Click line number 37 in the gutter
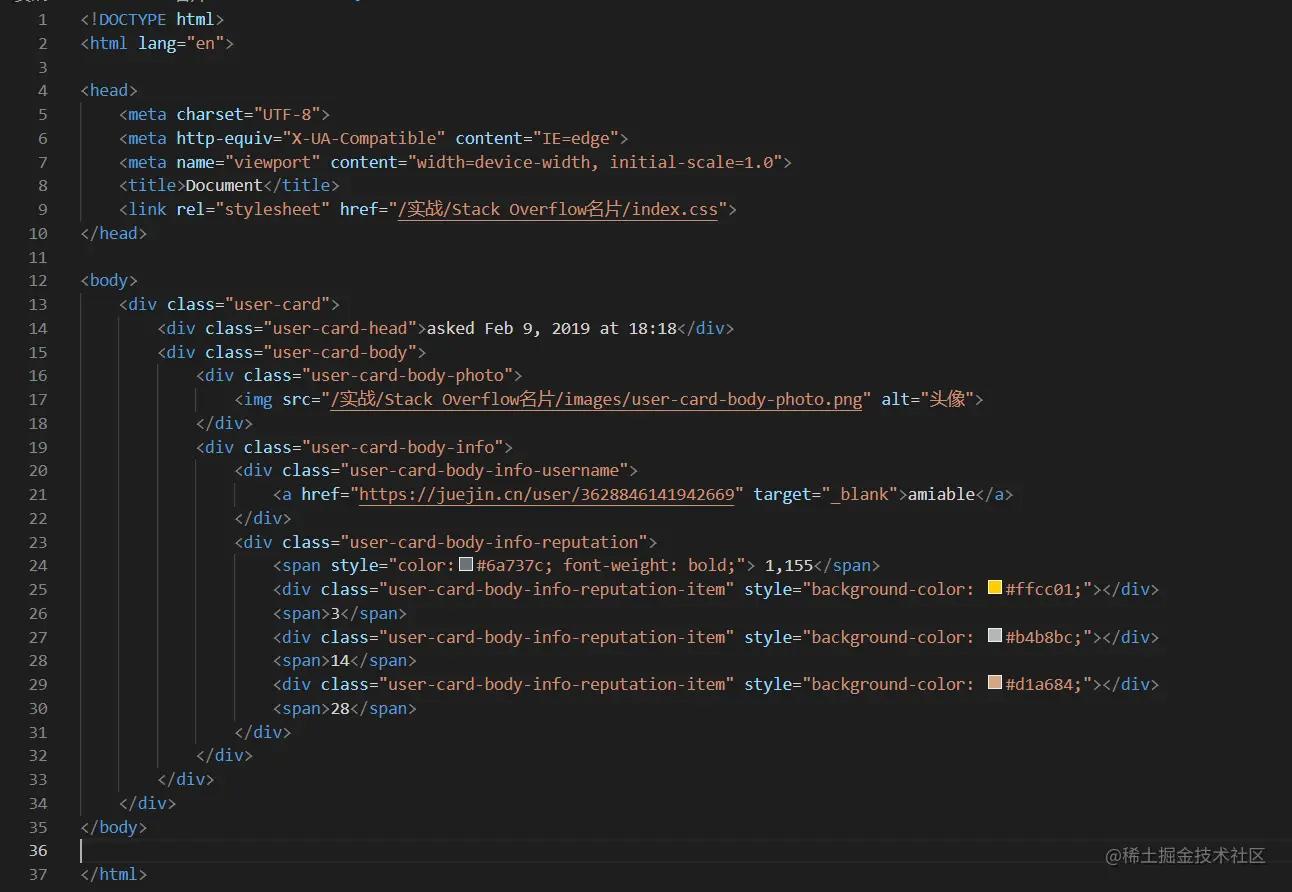 38,874
